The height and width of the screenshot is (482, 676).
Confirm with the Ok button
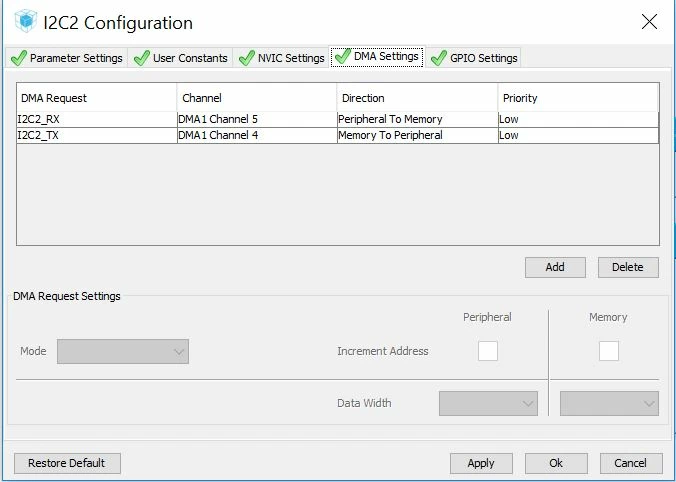click(556, 463)
